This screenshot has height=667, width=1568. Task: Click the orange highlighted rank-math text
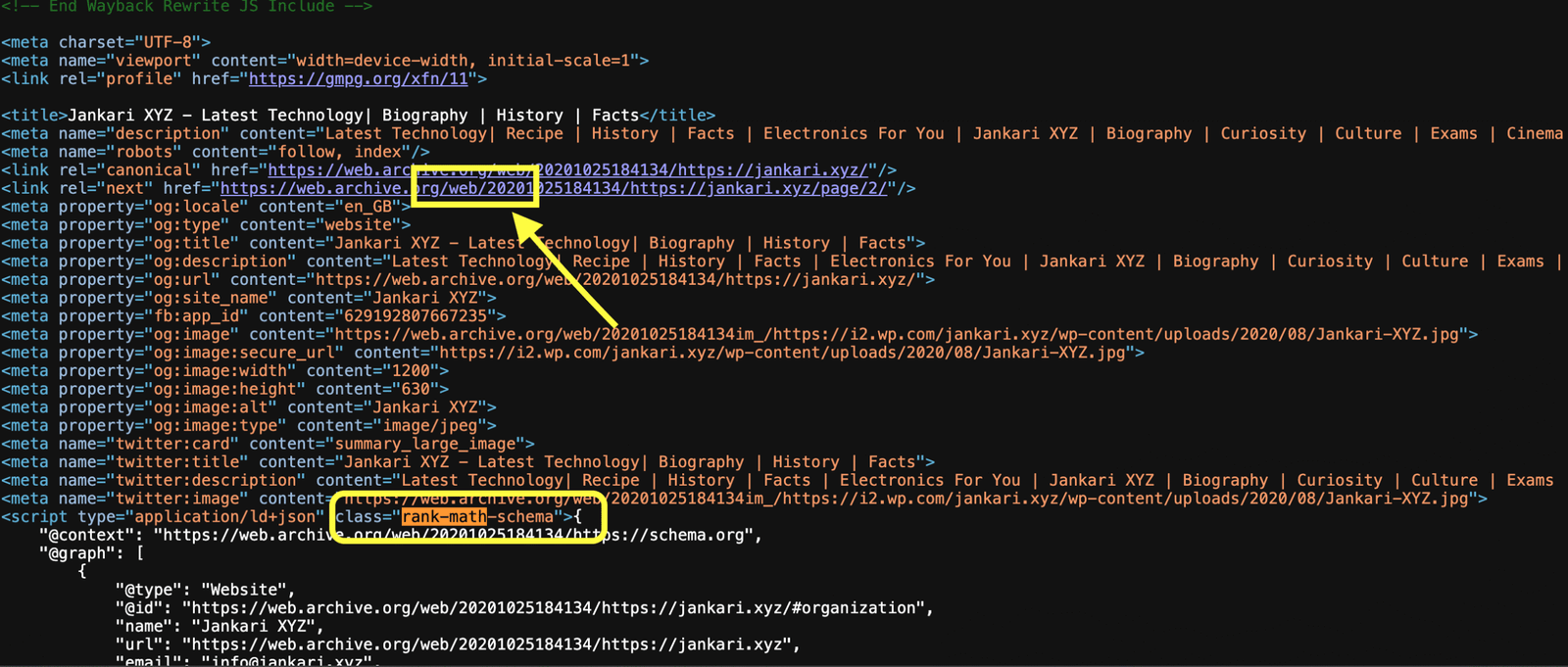click(444, 516)
